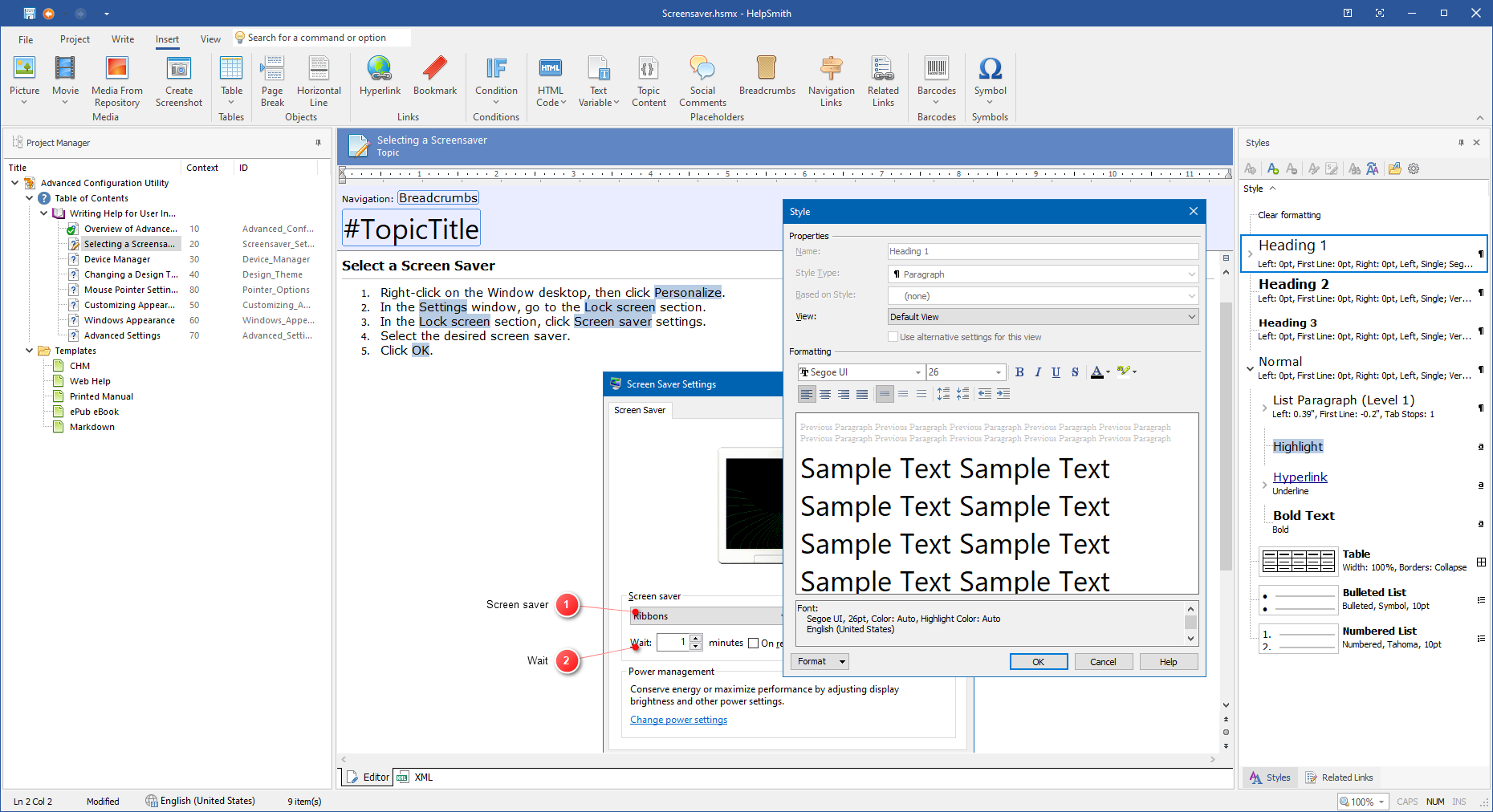This screenshot has width=1493, height=812.
Task: Click the increase indent icon
Action: [x=1003, y=394]
